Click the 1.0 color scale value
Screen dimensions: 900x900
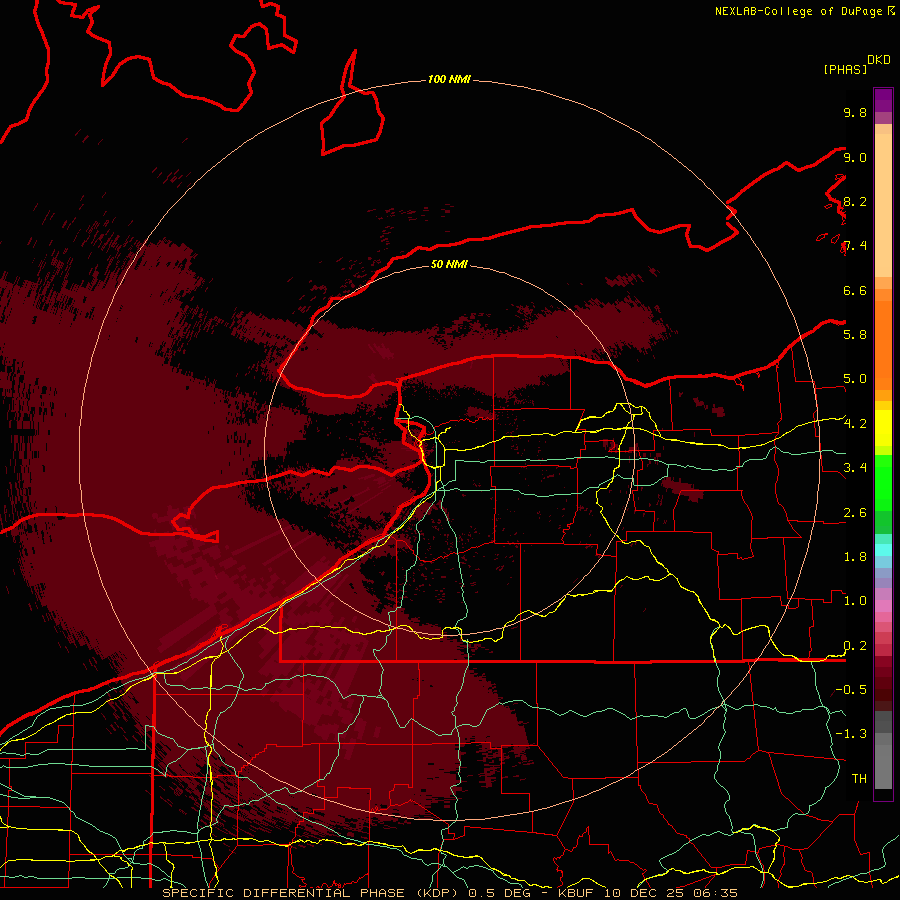coord(855,601)
